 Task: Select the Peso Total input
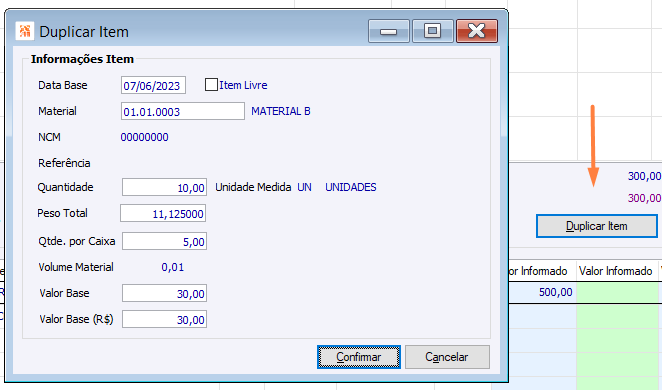163,213
